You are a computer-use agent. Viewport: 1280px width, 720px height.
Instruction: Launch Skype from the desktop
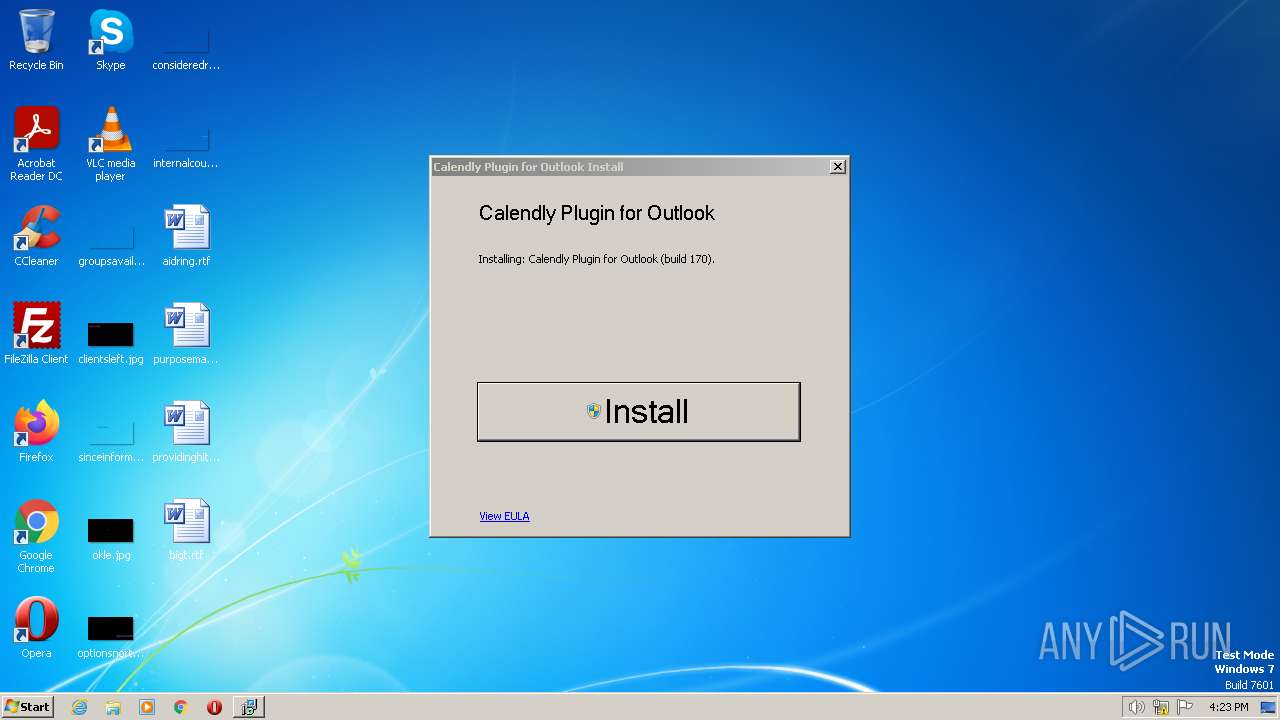(110, 40)
